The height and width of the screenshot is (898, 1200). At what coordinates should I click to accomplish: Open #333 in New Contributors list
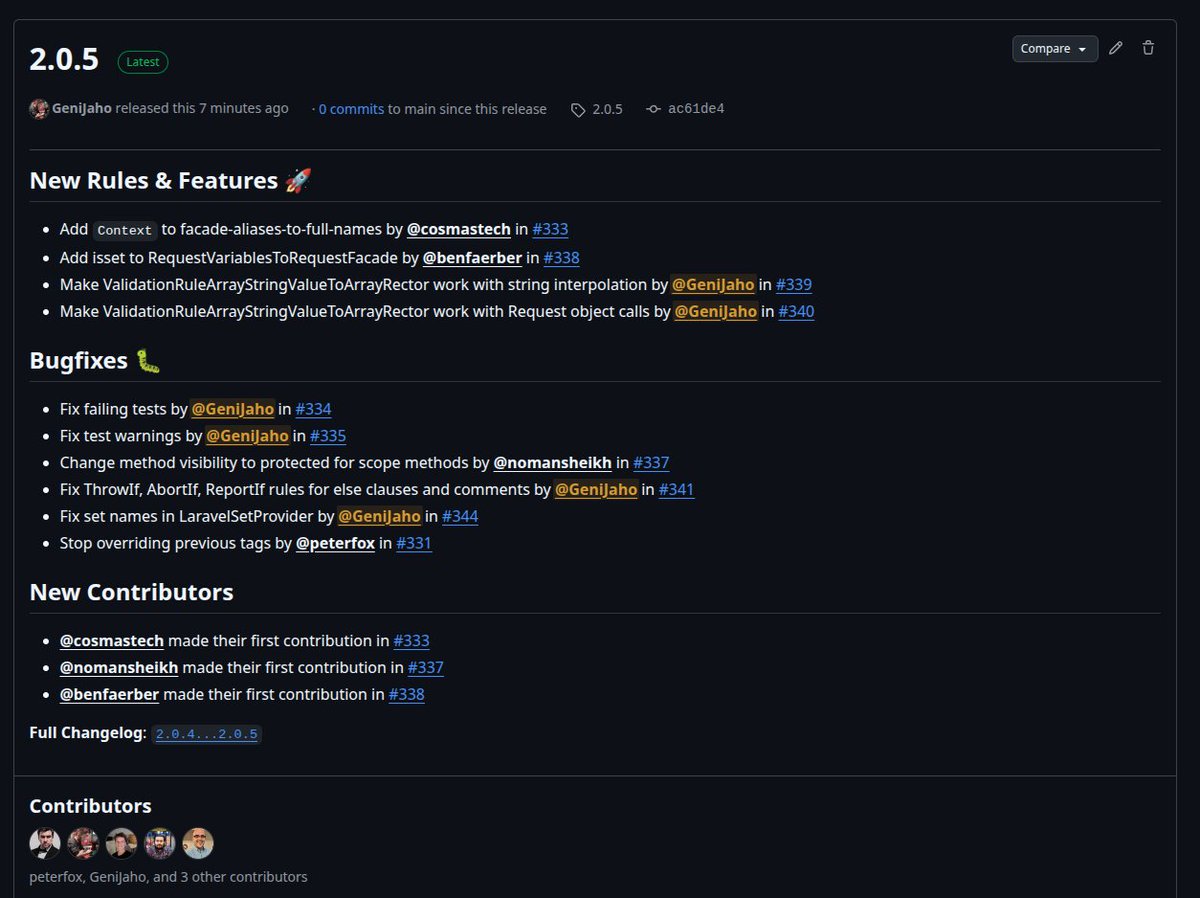click(411, 640)
